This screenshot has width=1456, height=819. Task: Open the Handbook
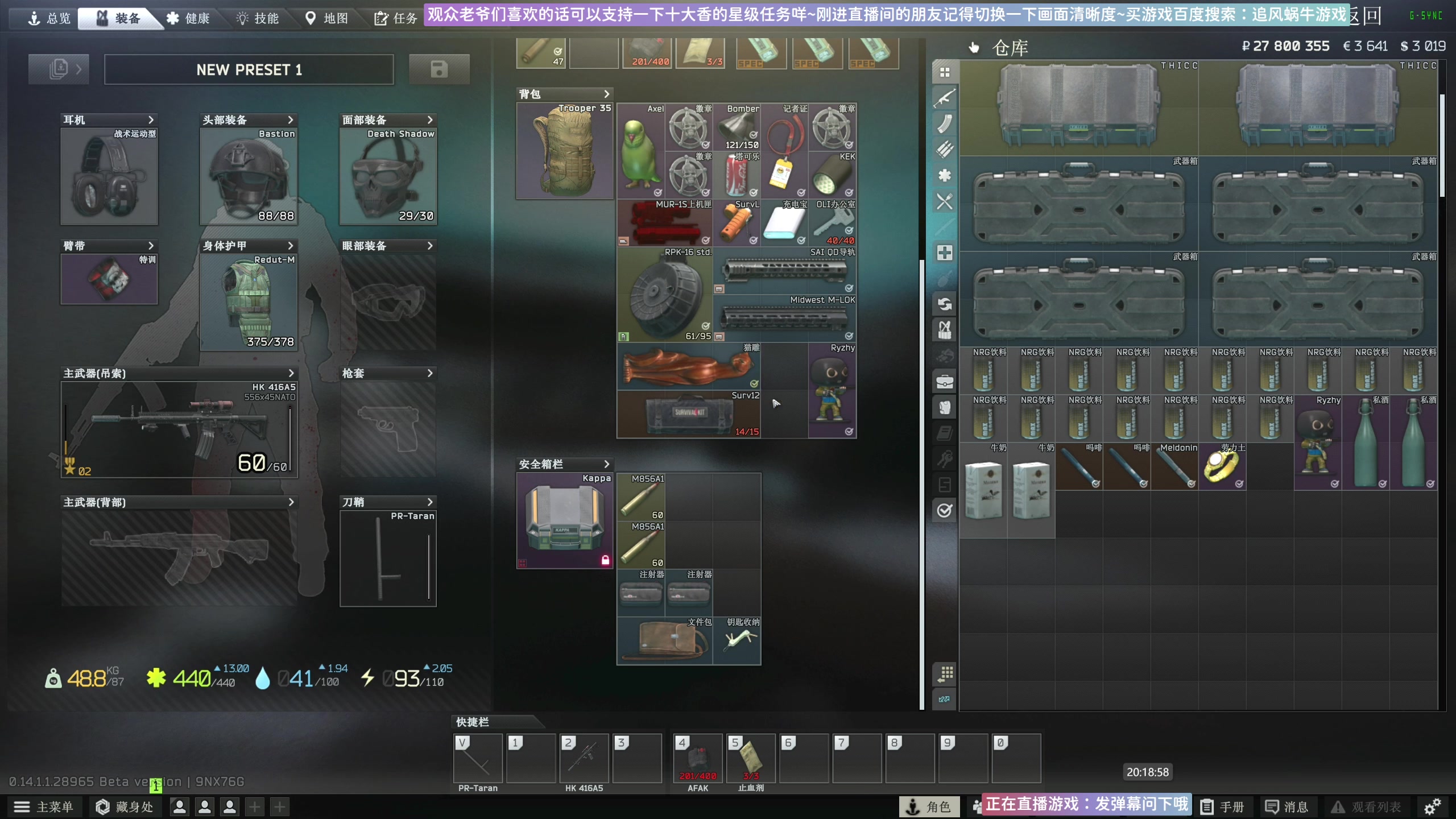pos(1223,806)
